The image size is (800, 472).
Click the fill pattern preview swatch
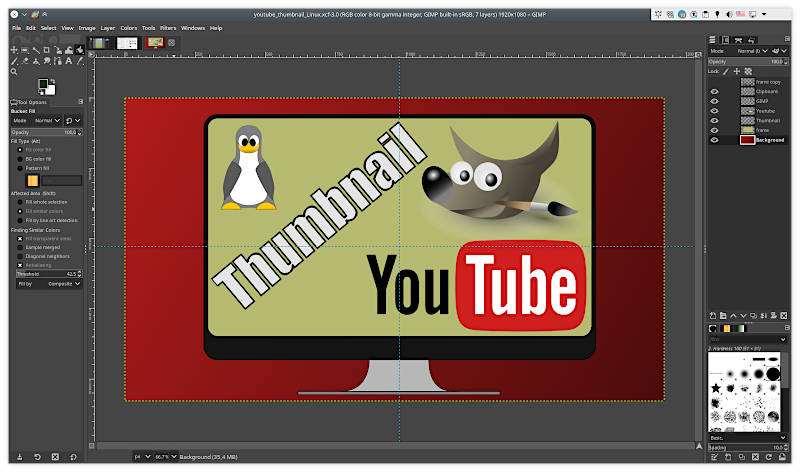(x=33, y=181)
